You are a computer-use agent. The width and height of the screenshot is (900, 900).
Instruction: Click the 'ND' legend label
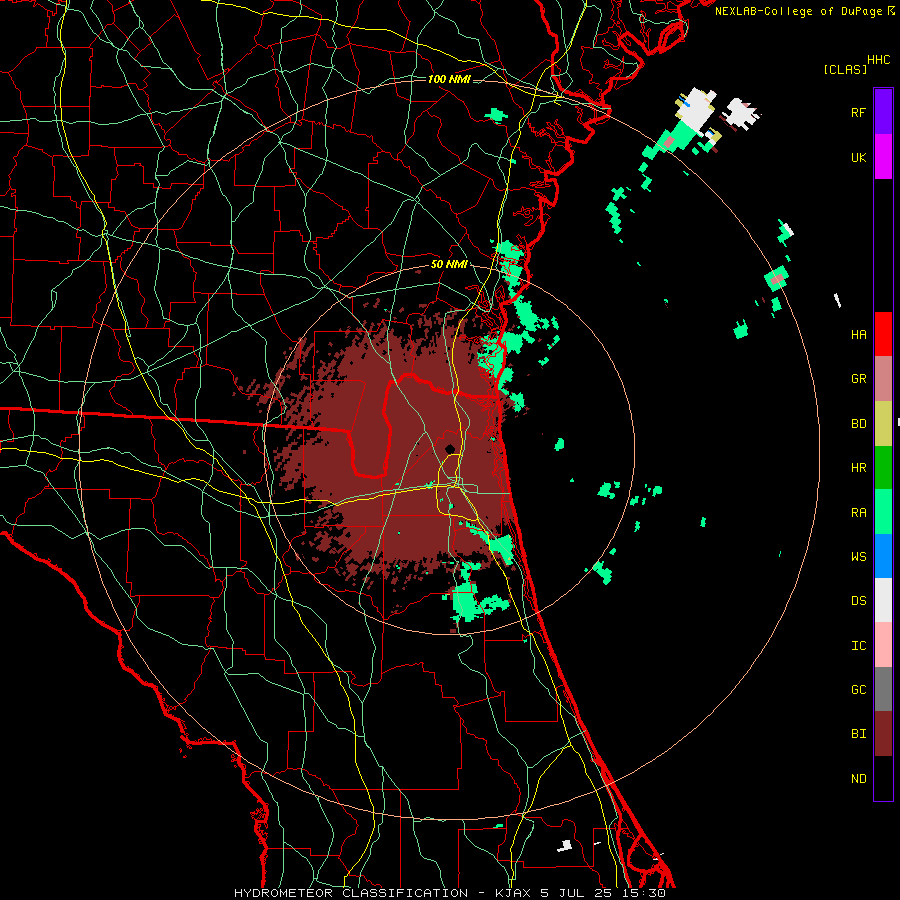[x=859, y=779]
